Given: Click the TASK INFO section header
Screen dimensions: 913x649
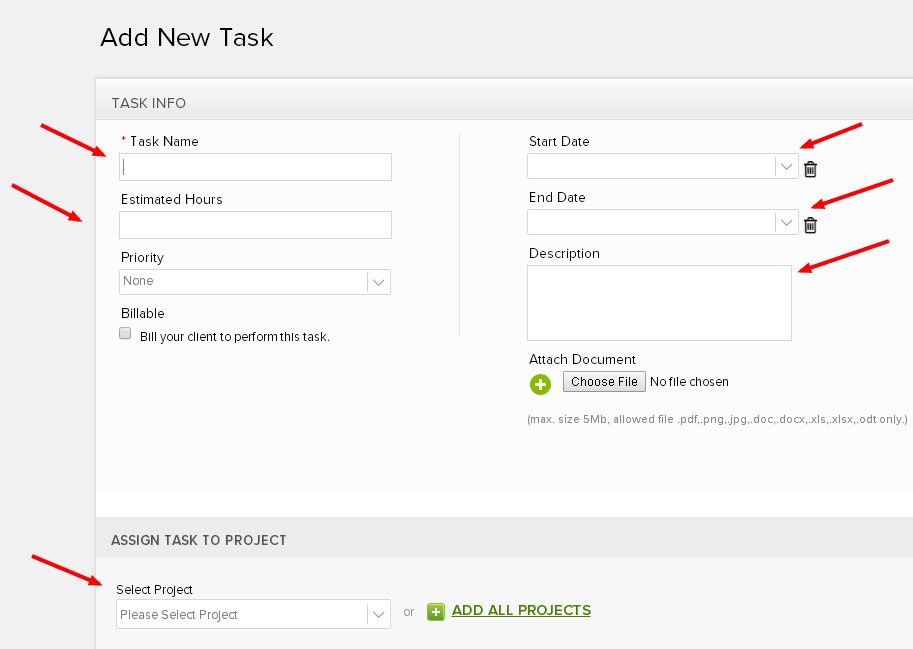Looking at the screenshot, I should click(x=148, y=103).
